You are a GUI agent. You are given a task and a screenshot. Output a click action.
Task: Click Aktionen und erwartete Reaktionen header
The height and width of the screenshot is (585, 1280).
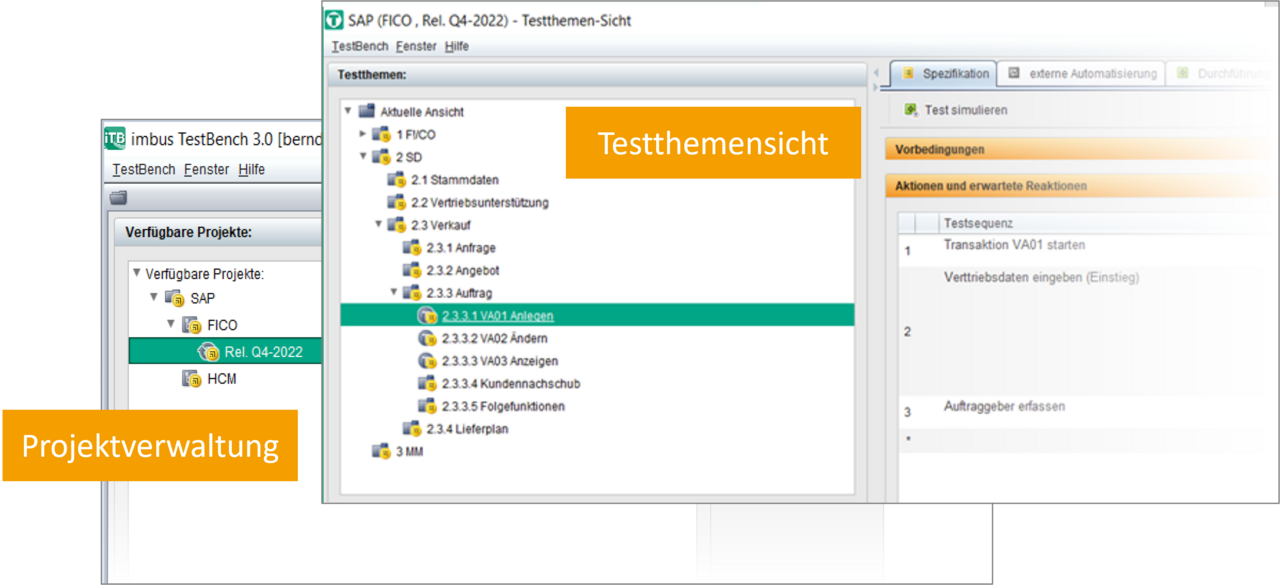(1082, 186)
